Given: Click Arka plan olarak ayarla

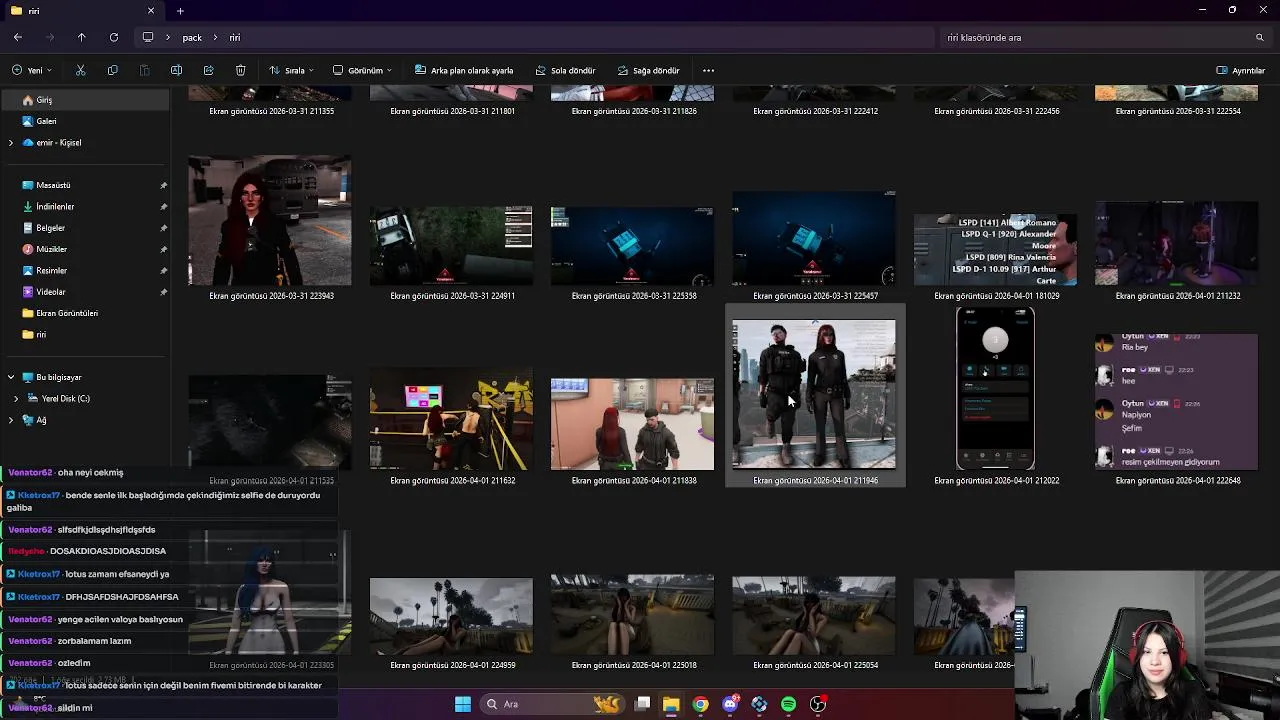Looking at the screenshot, I should point(463,71).
